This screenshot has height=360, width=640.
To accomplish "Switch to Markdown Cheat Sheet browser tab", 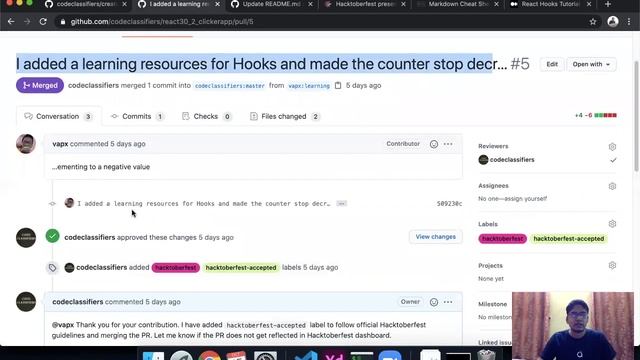I will click(457, 4).
